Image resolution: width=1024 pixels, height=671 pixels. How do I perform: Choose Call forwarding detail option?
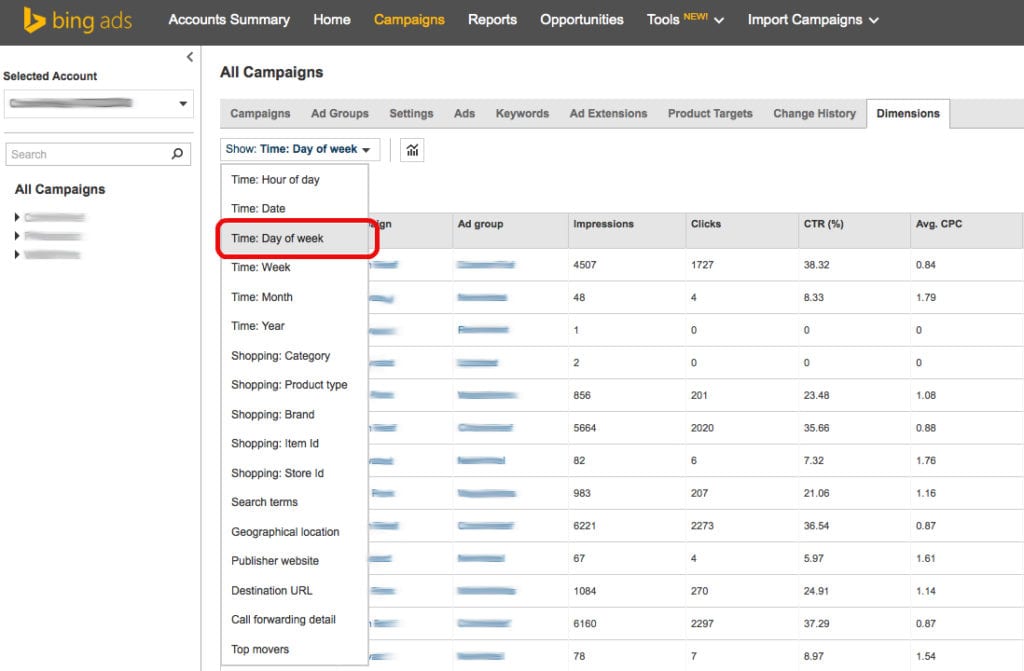click(295, 619)
